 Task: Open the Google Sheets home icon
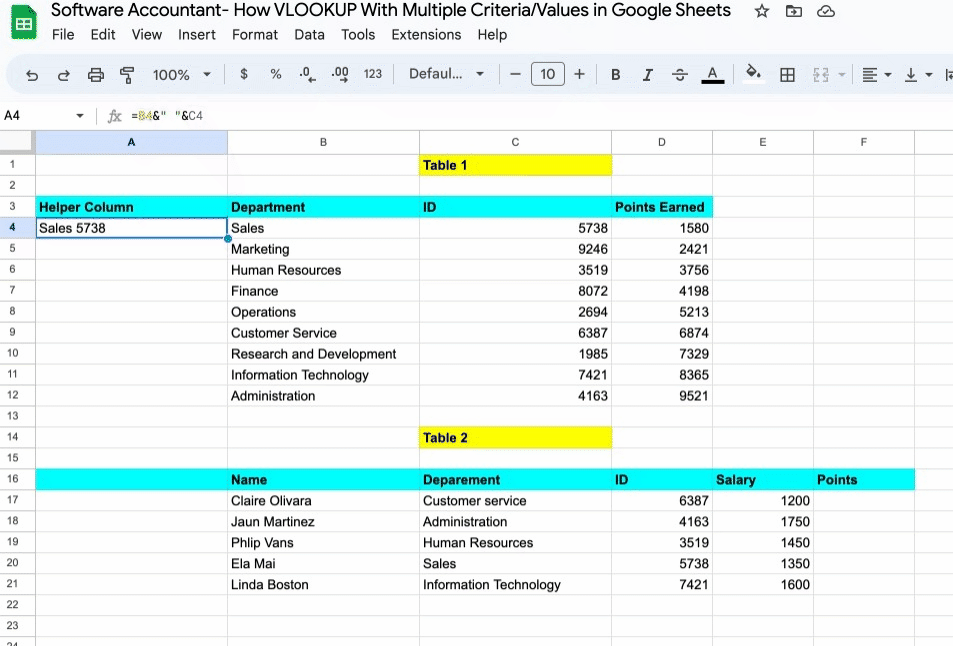point(24,22)
